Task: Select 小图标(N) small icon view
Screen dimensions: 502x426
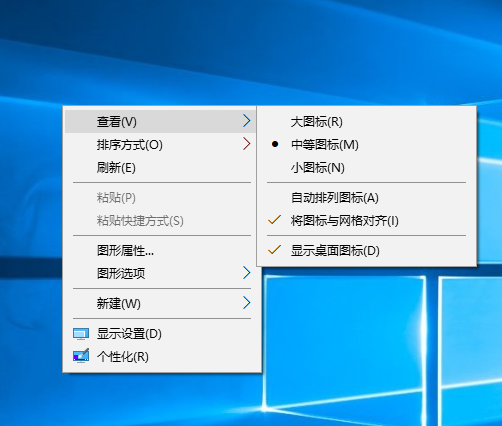Action: [x=366, y=167]
